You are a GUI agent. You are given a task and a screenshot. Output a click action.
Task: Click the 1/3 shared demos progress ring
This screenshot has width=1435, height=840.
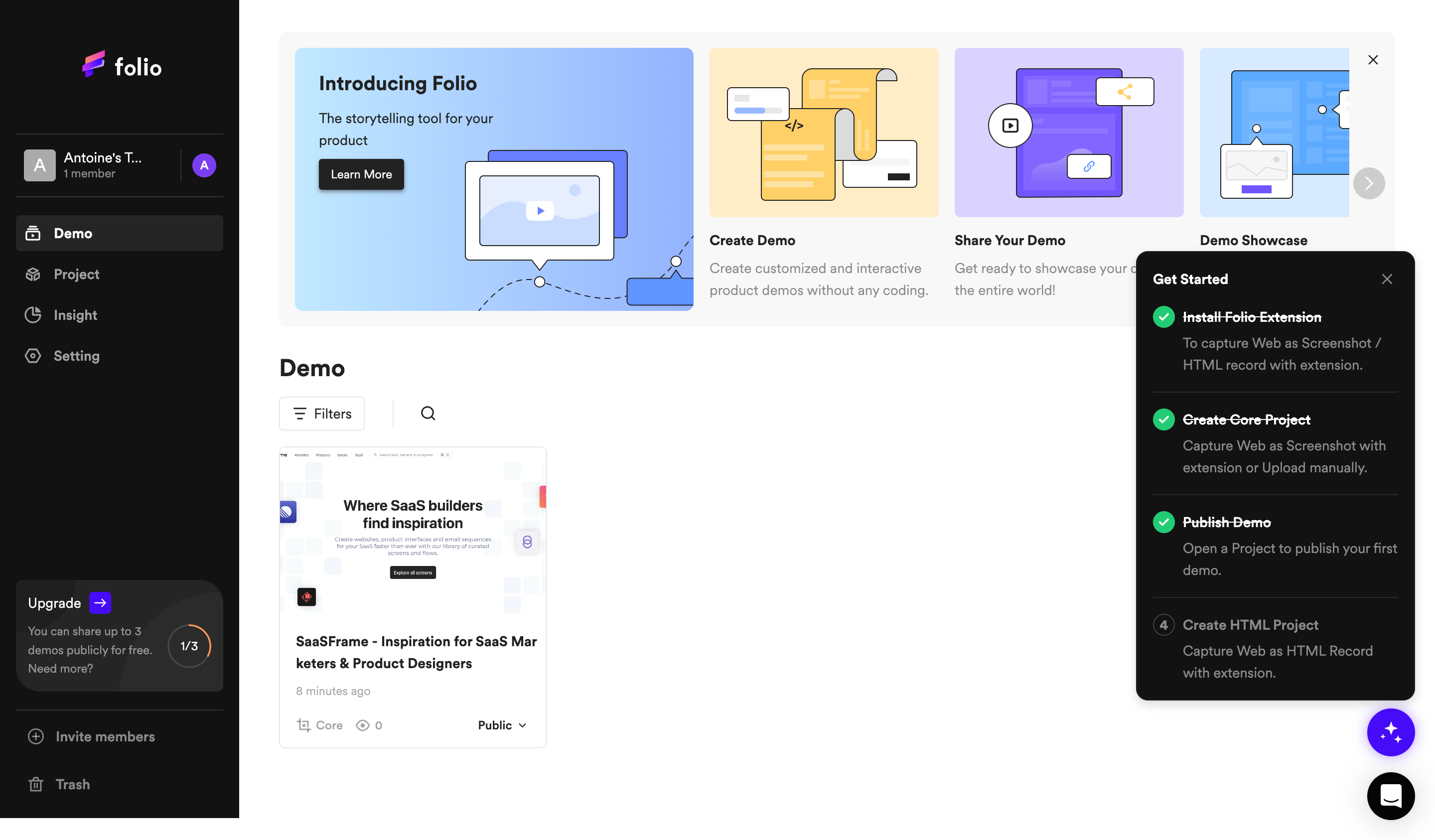point(189,646)
